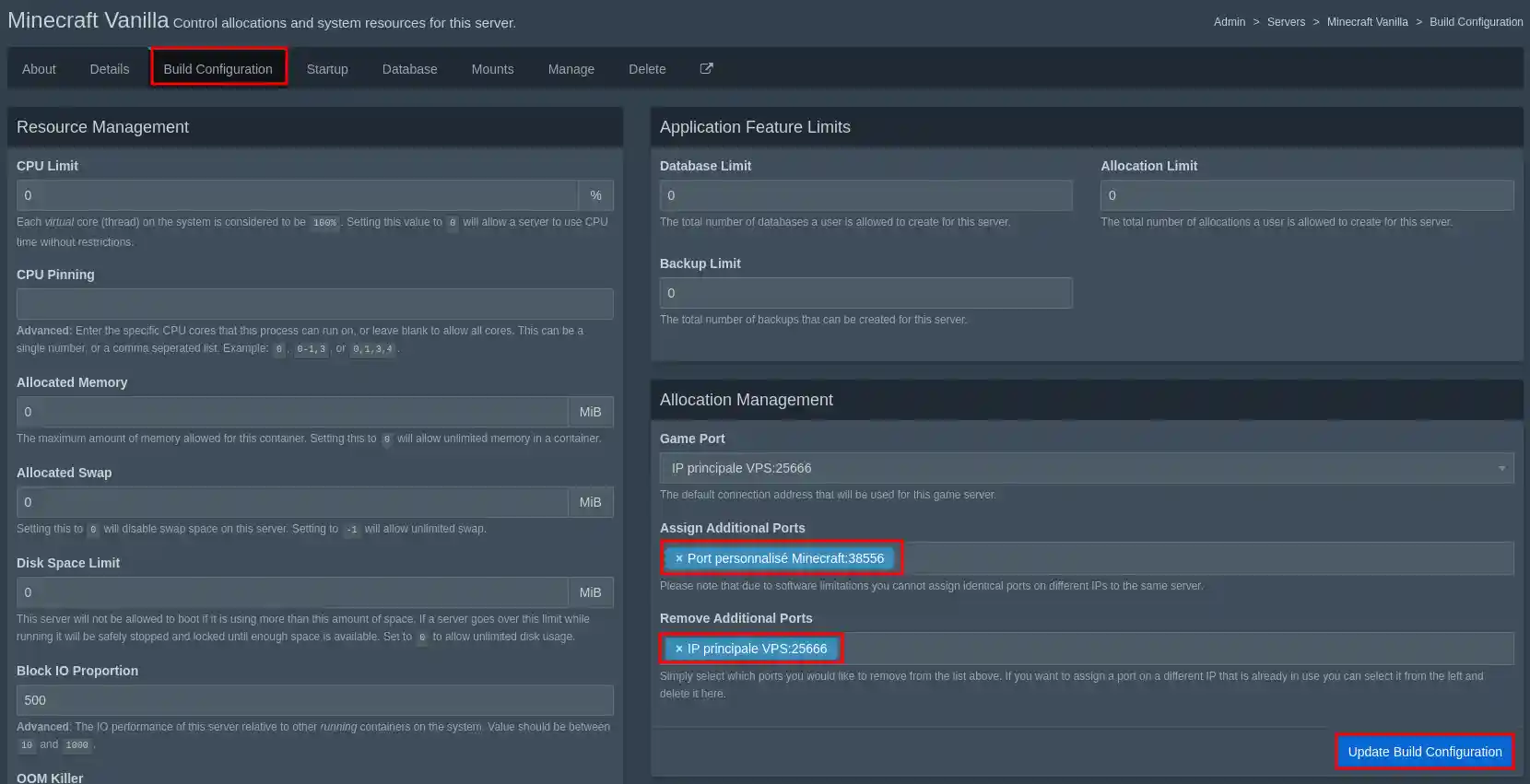Follow the Admin breadcrumb link
The image size is (1530, 784).
(1230, 22)
